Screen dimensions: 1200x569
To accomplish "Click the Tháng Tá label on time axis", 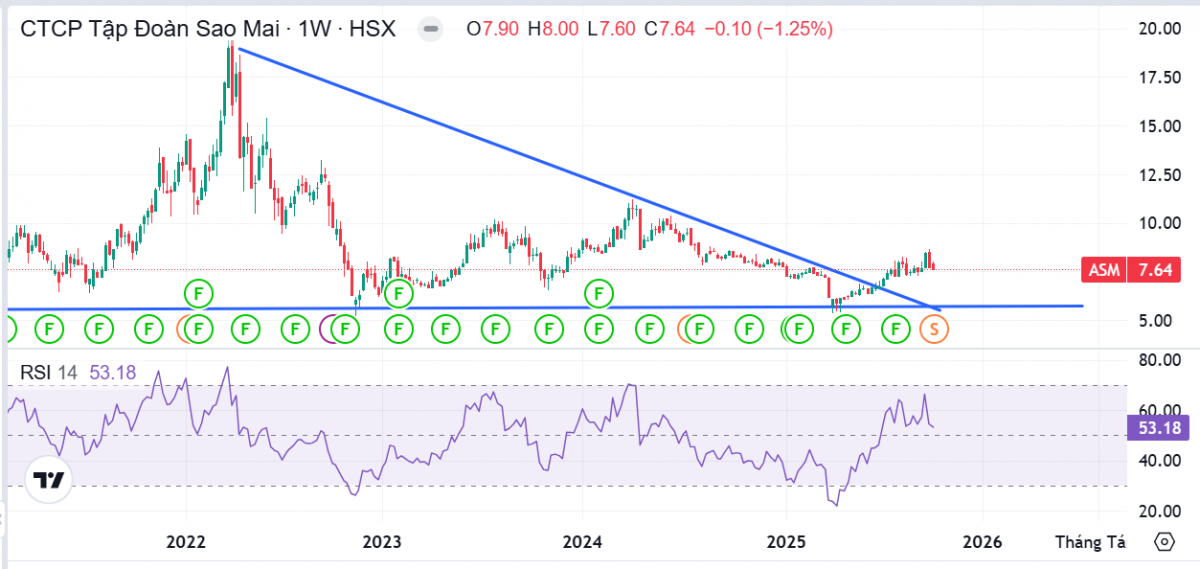I will [x=1090, y=542].
